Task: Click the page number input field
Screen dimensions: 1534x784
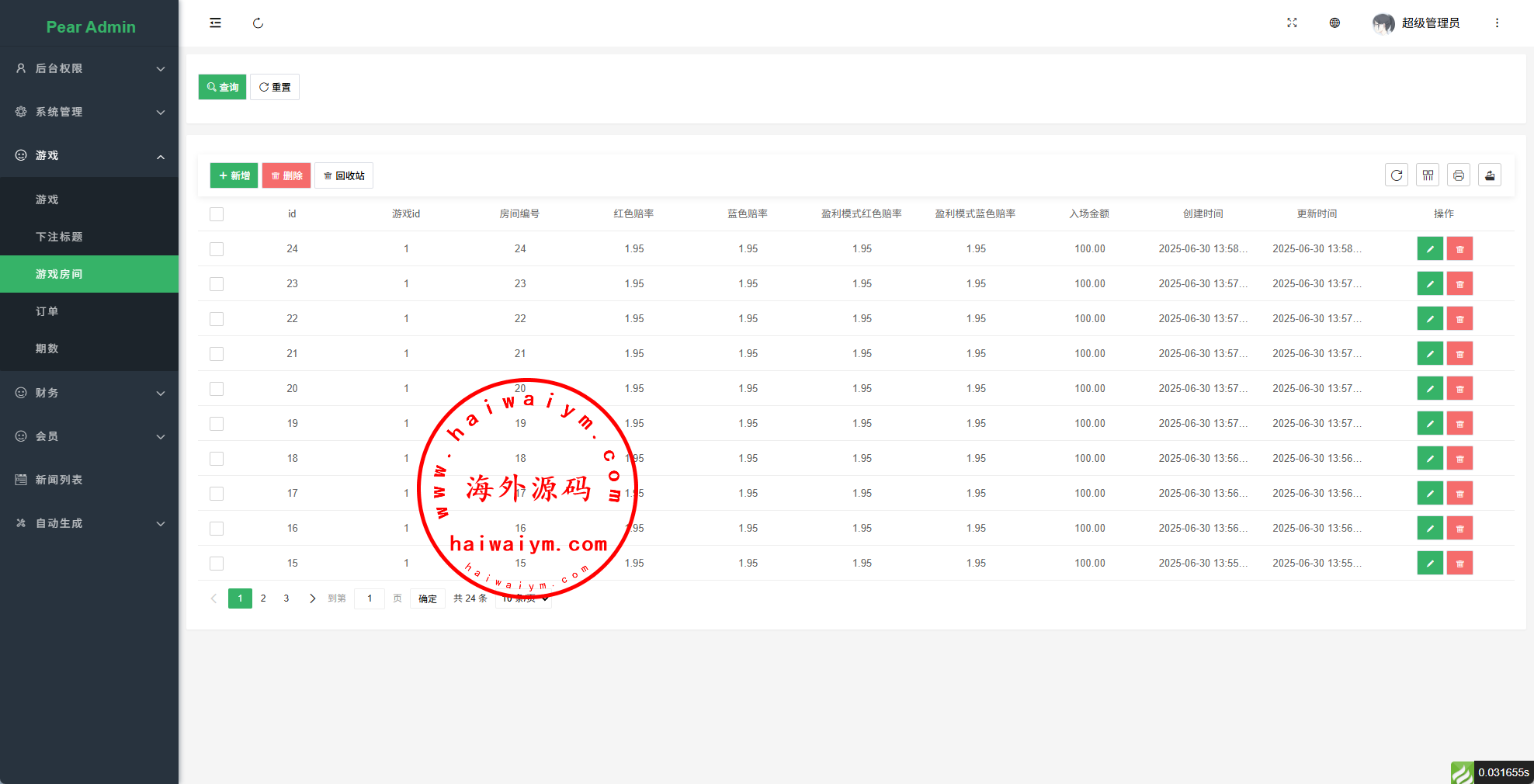Action: [x=370, y=598]
